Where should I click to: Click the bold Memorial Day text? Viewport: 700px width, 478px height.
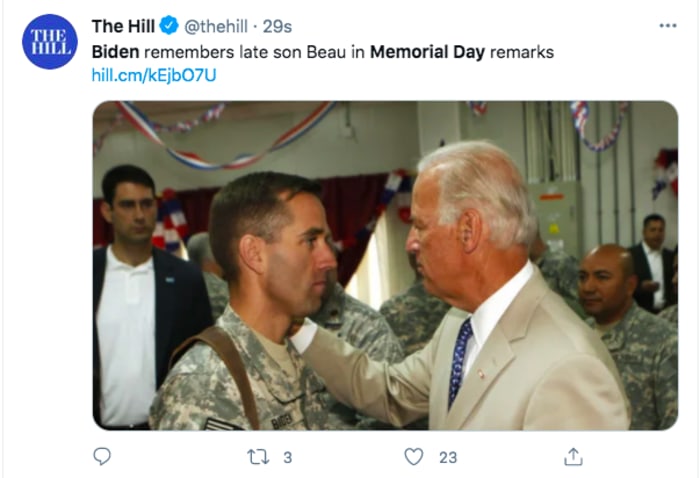pyautogui.click(x=427, y=51)
